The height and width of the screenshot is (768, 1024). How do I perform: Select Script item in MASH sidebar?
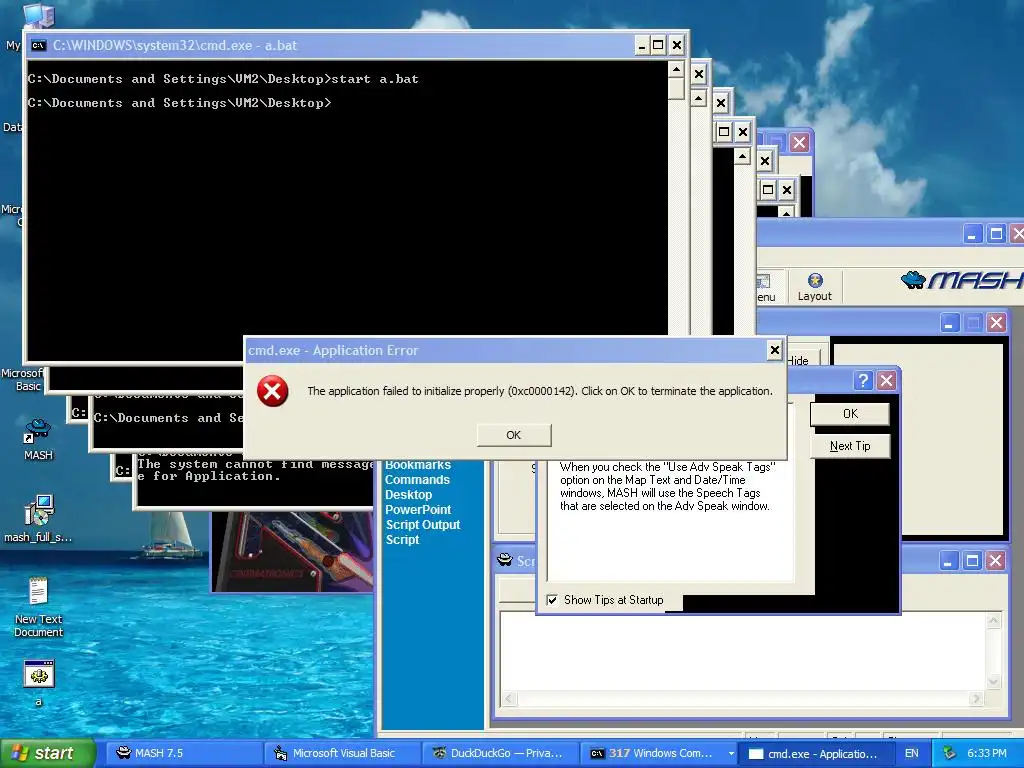click(x=402, y=540)
